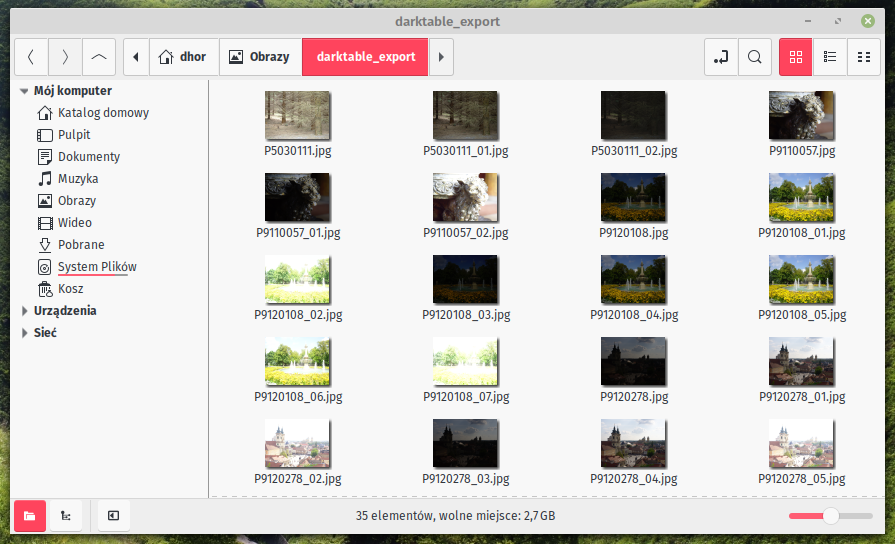The image size is (895, 544).
Task: Expand the Sieć section
Action: tap(24, 333)
